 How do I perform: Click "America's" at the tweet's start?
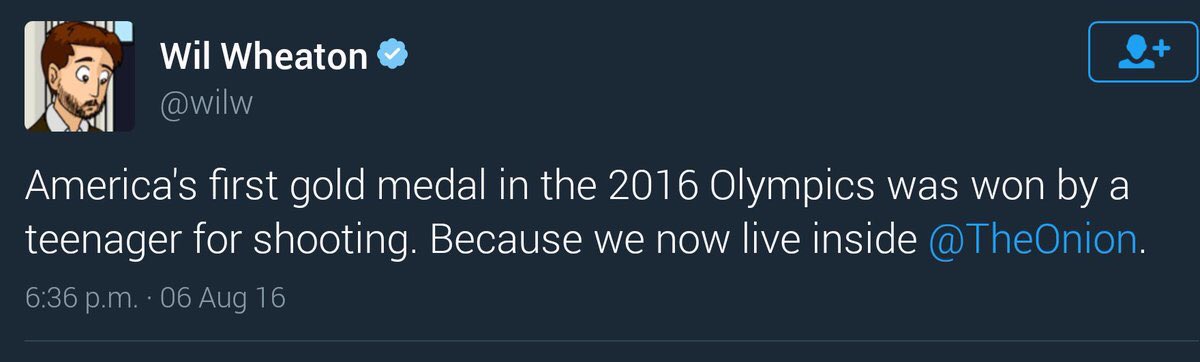(x=102, y=189)
